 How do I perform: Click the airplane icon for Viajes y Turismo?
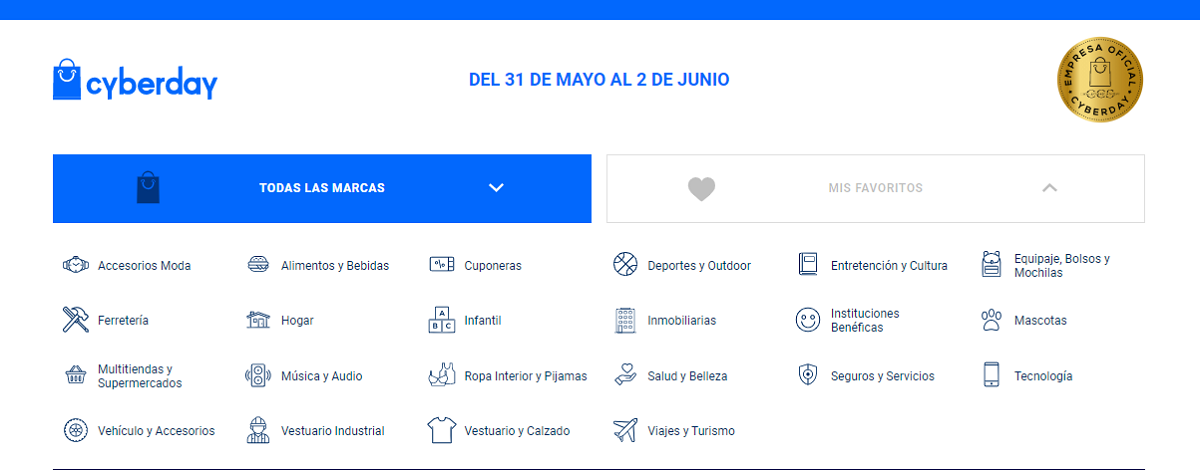[625, 431]
